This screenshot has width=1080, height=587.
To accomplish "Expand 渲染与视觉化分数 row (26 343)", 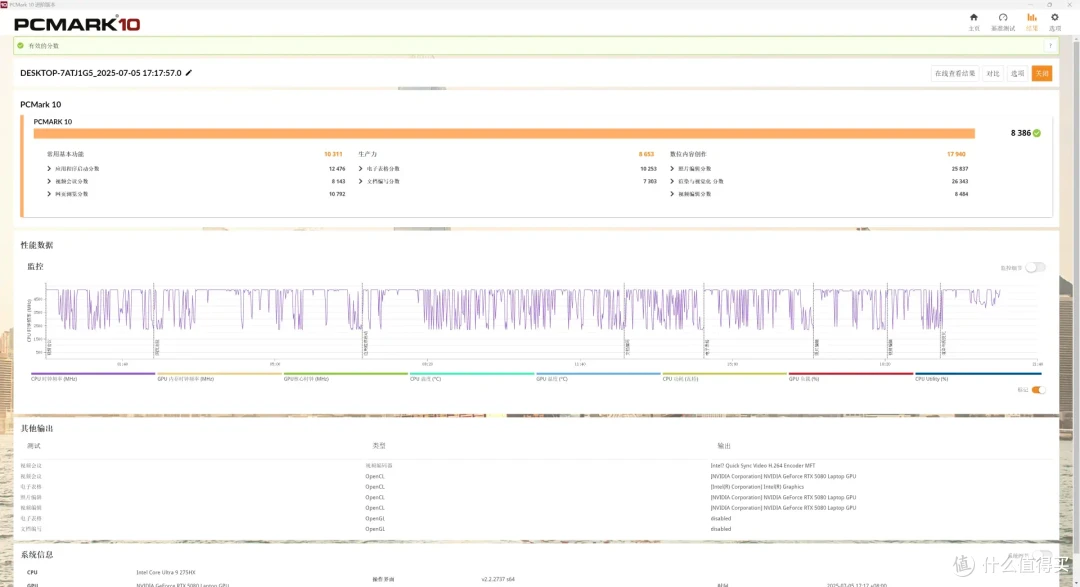I will pyautogui.click(x=672, y=181).
